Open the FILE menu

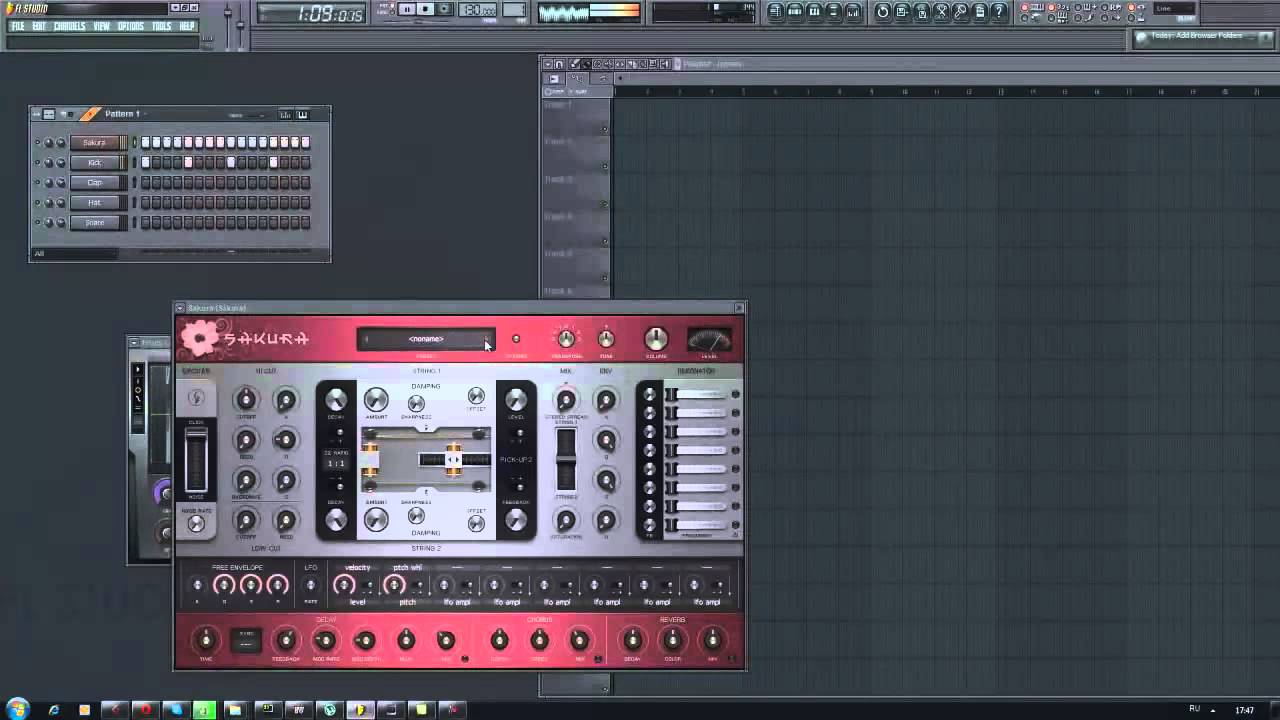click(x=17, y=26)
